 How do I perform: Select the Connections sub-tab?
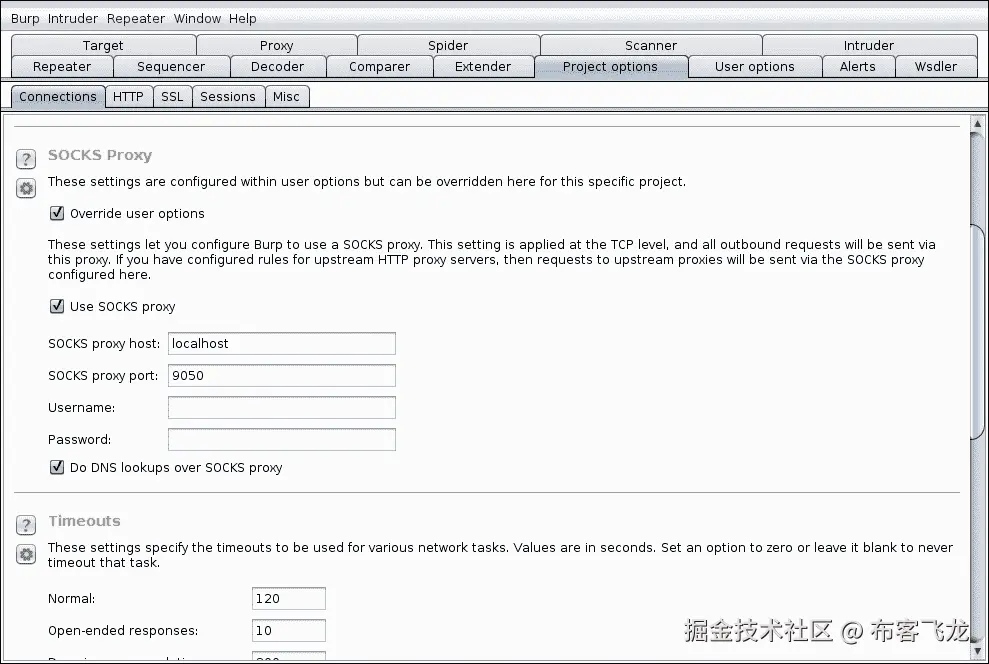point(58,96)
